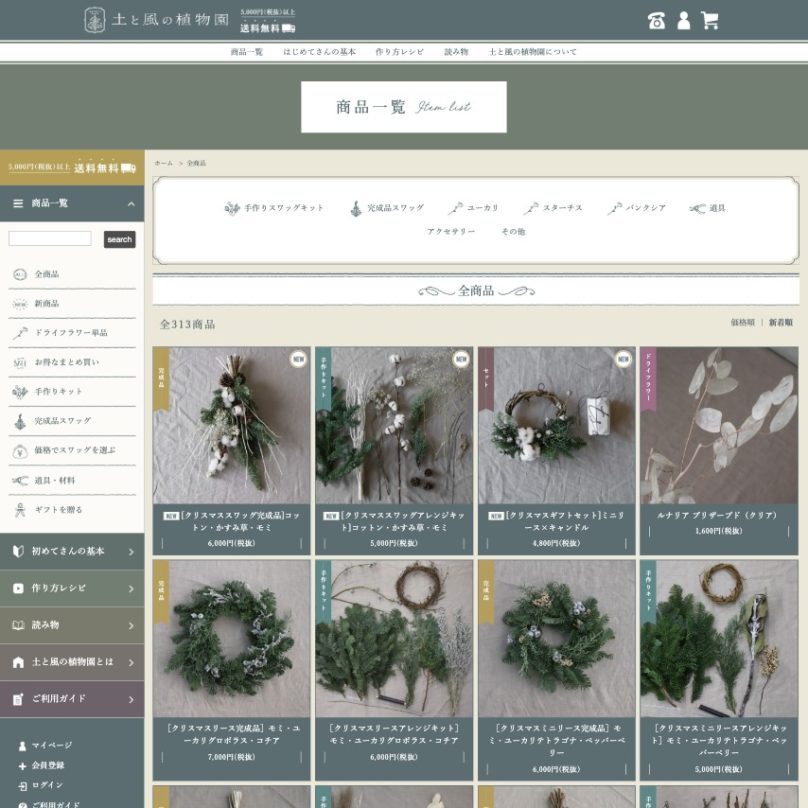Sort products by 価格順
Screen dimensions: 808x808
coord(743,323)
